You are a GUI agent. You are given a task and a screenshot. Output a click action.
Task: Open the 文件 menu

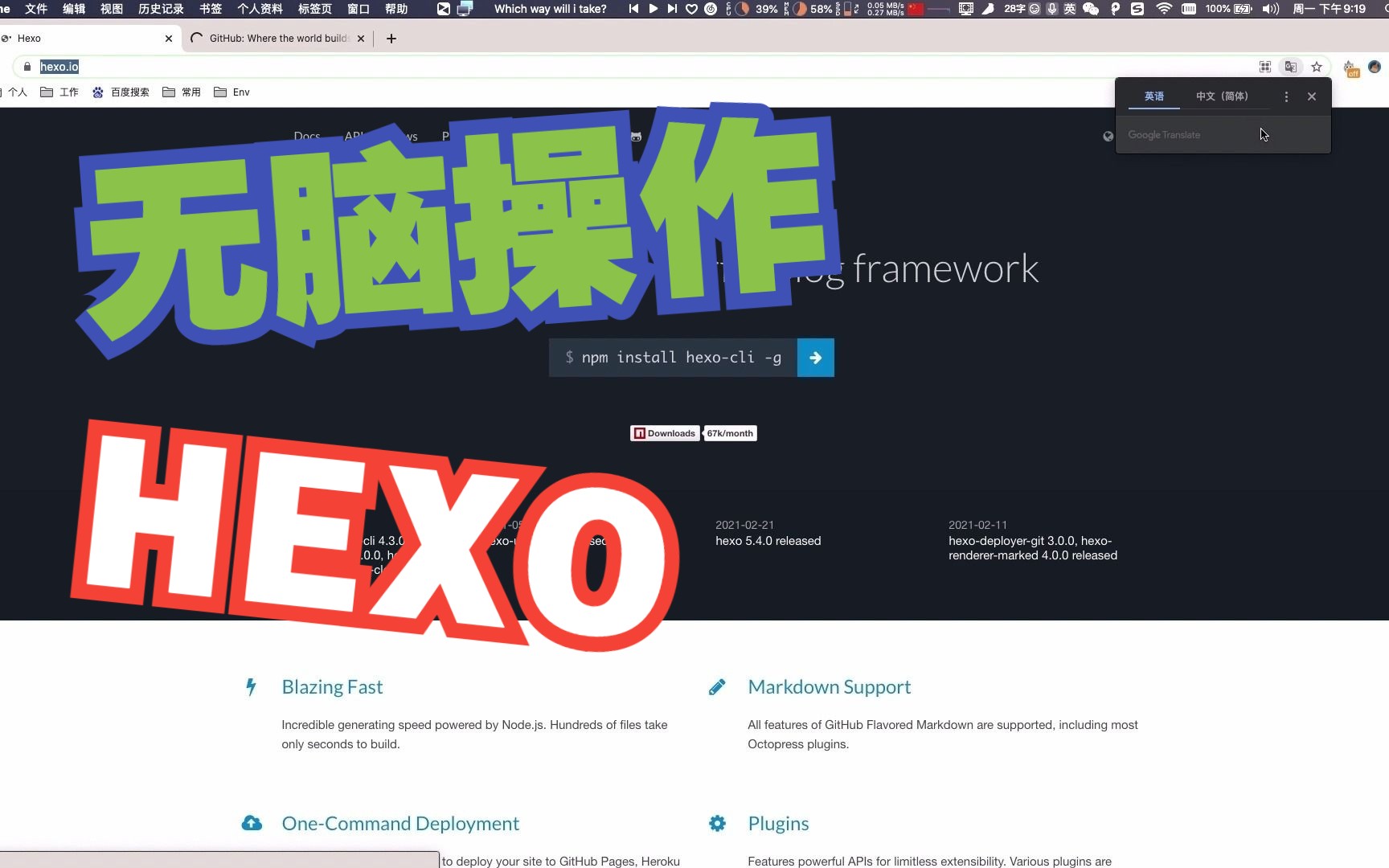coord(36,9)
